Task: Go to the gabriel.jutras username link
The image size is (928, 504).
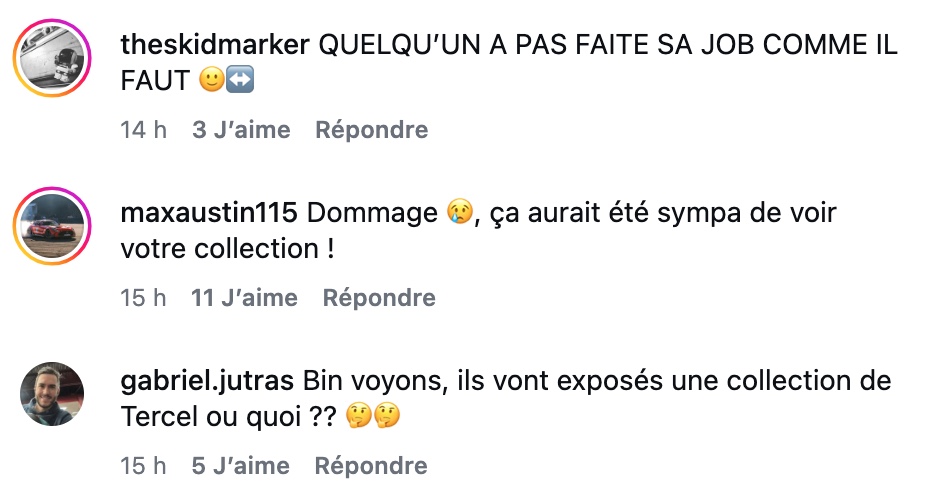Action: 207,381
